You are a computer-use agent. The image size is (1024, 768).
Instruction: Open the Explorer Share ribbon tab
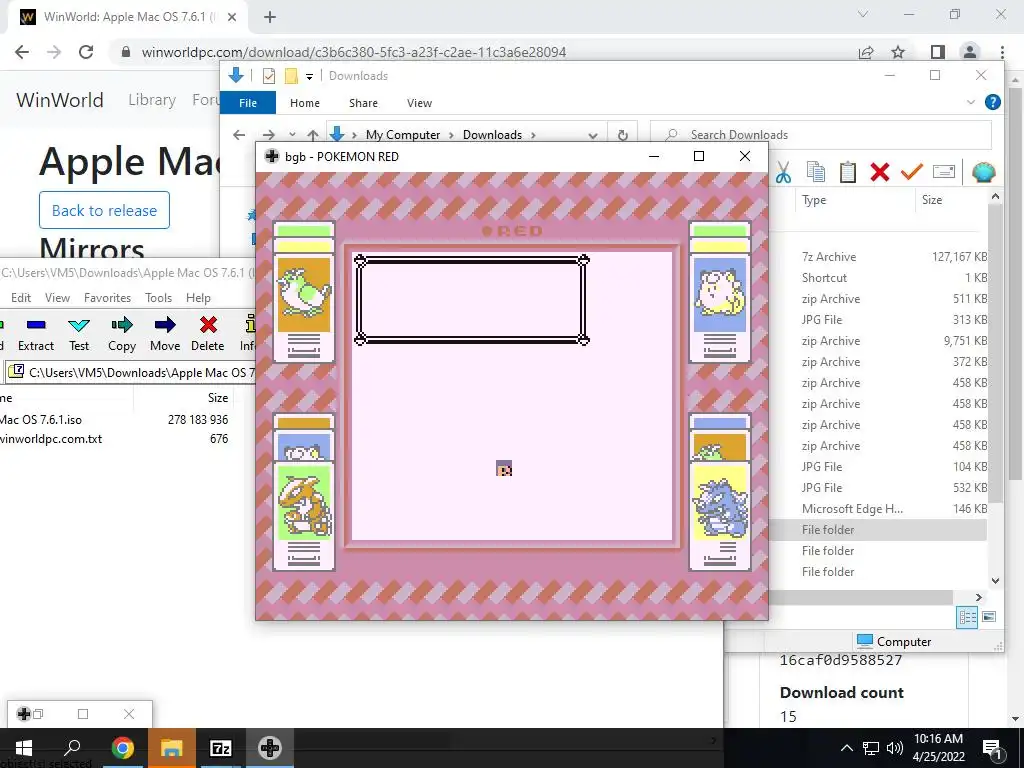pos(363,103)
